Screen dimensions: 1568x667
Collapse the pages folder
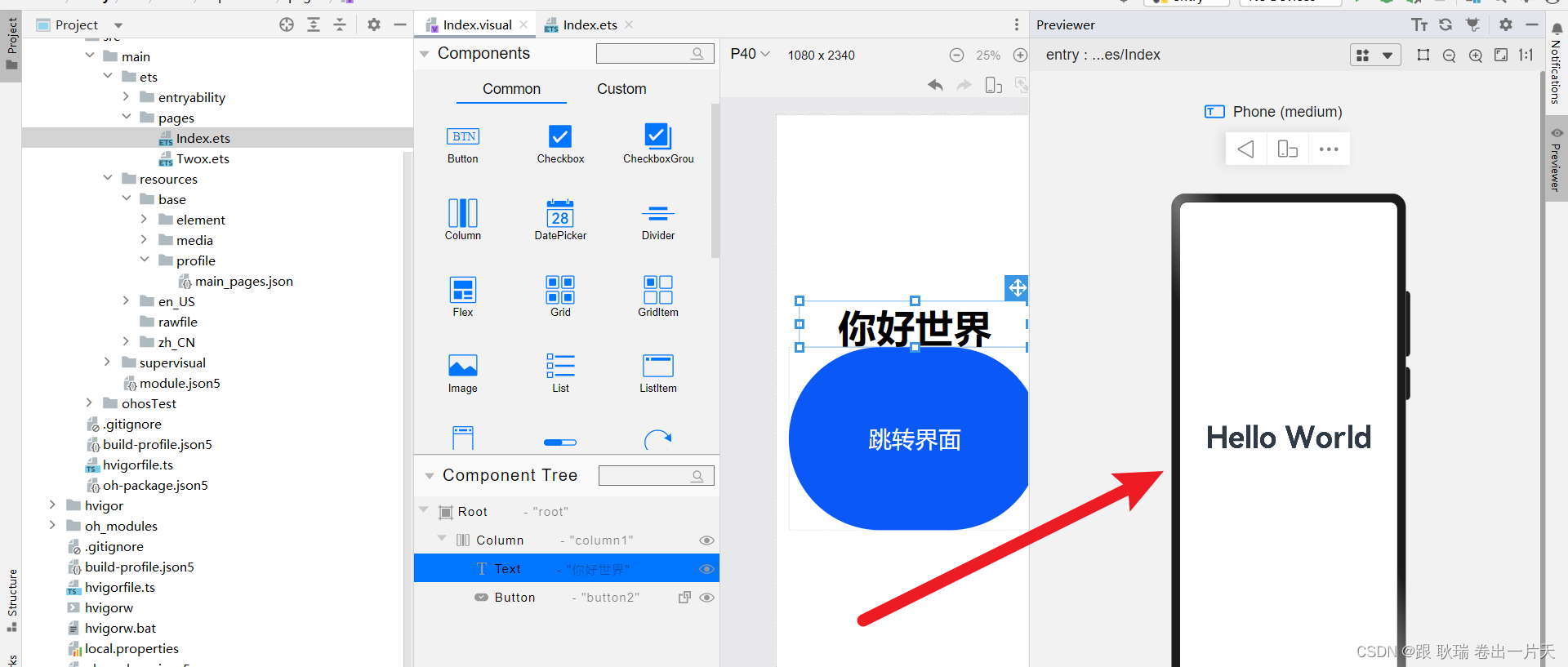pyautogui.click(x=127, y=117)
